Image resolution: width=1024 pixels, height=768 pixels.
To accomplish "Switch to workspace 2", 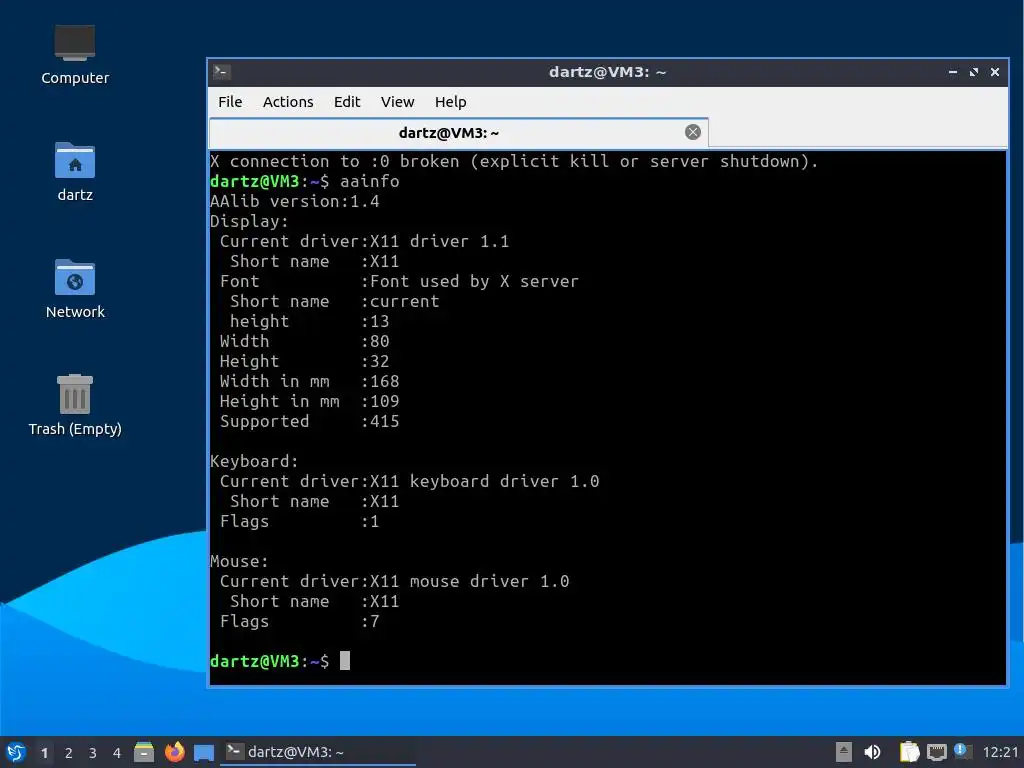I will tap(69, 753).
